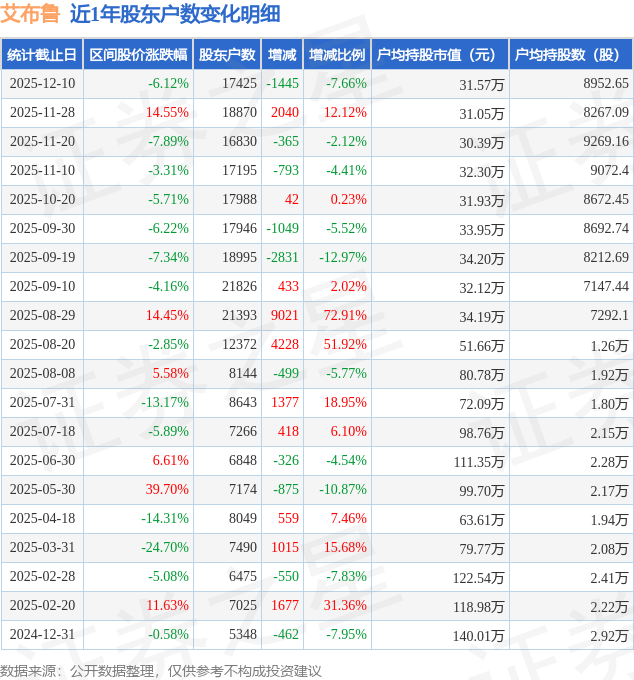Viewport: 634px width, 680px height.
Task: Select the 增减 column header
Action: (x=283, y=55)
